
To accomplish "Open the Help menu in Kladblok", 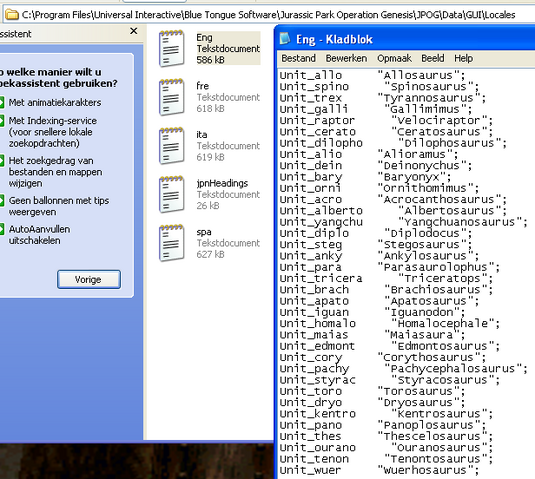I will [x=463, y=58].
